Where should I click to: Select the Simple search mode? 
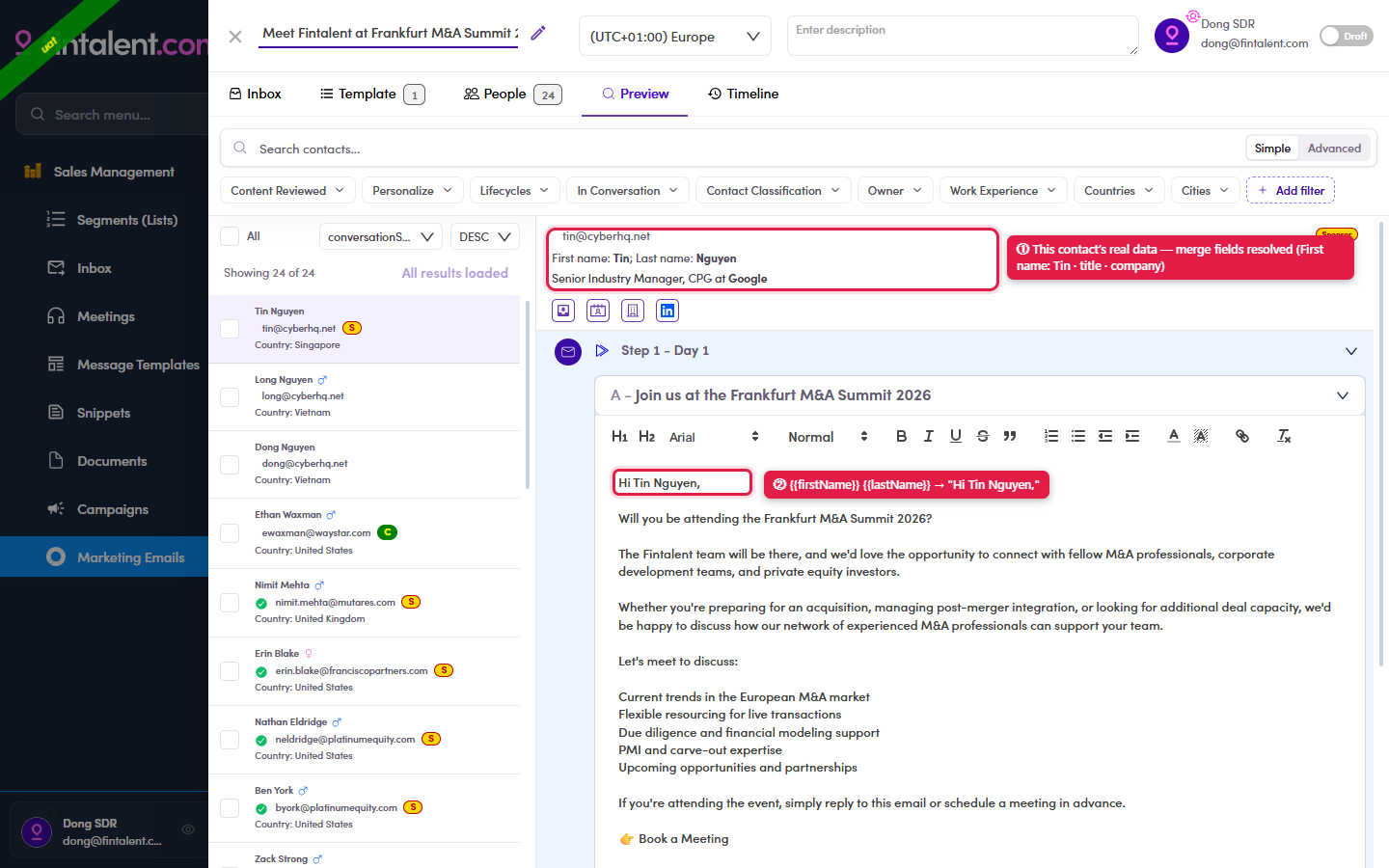[x=1272, y=149]
